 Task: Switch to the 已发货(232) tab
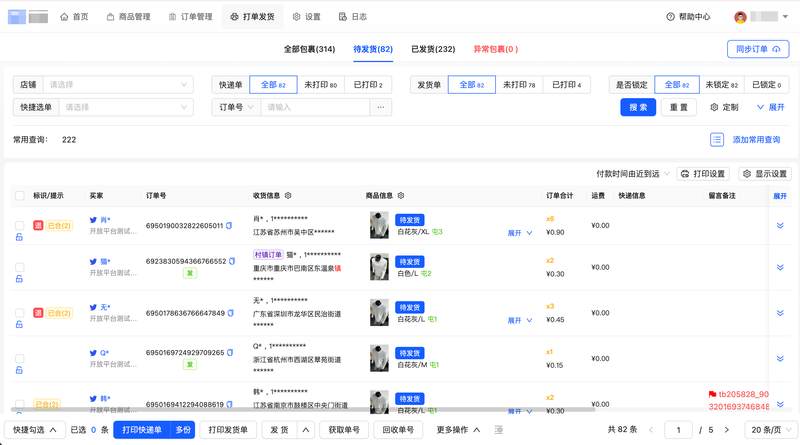point(432,49)
